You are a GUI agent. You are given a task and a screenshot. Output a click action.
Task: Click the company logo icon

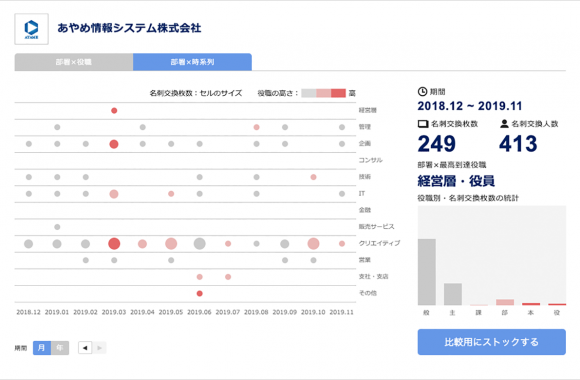(x=31, y=29)
